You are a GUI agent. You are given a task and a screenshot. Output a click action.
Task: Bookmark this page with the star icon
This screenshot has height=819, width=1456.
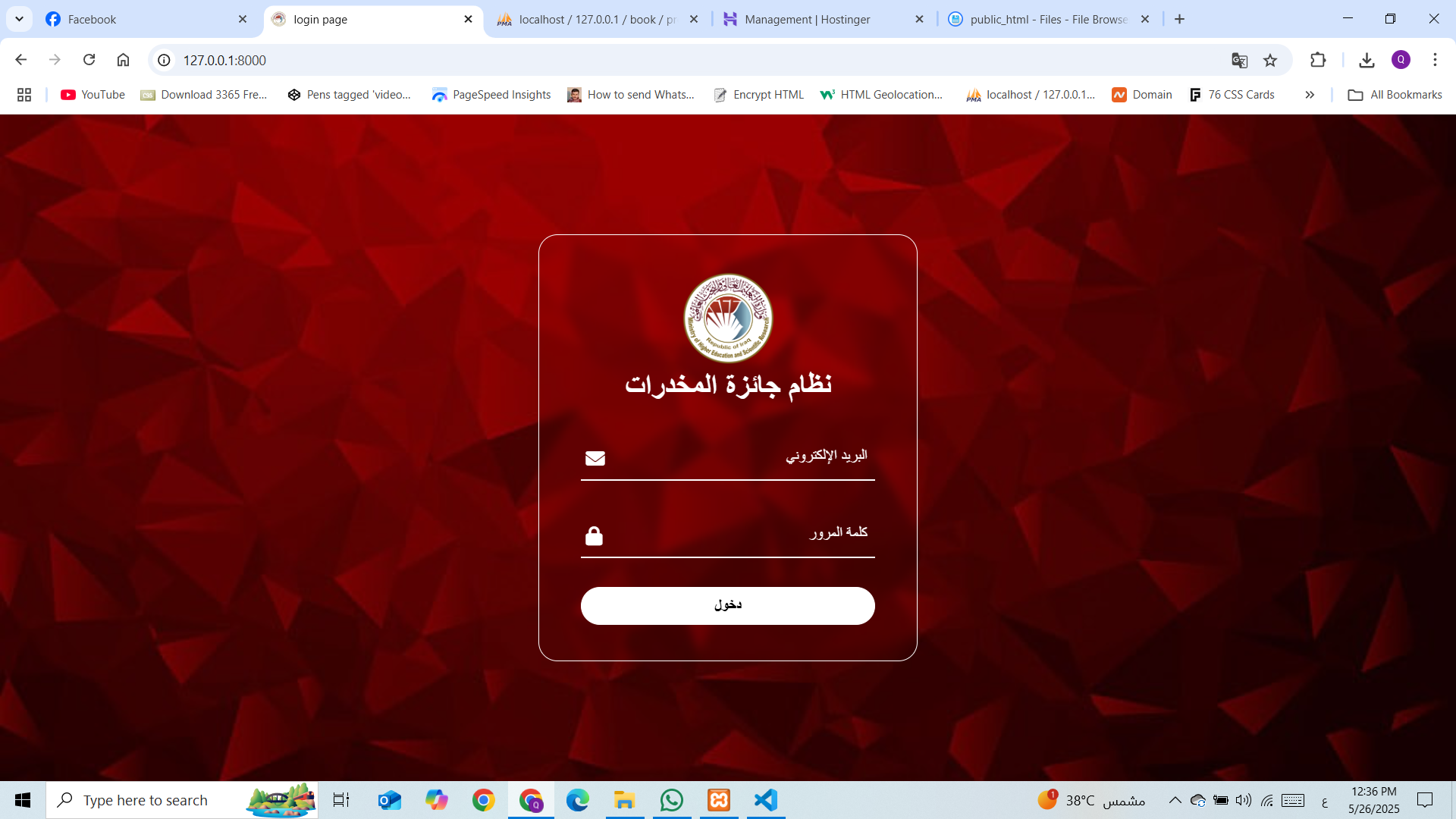tap(1270, 61)
